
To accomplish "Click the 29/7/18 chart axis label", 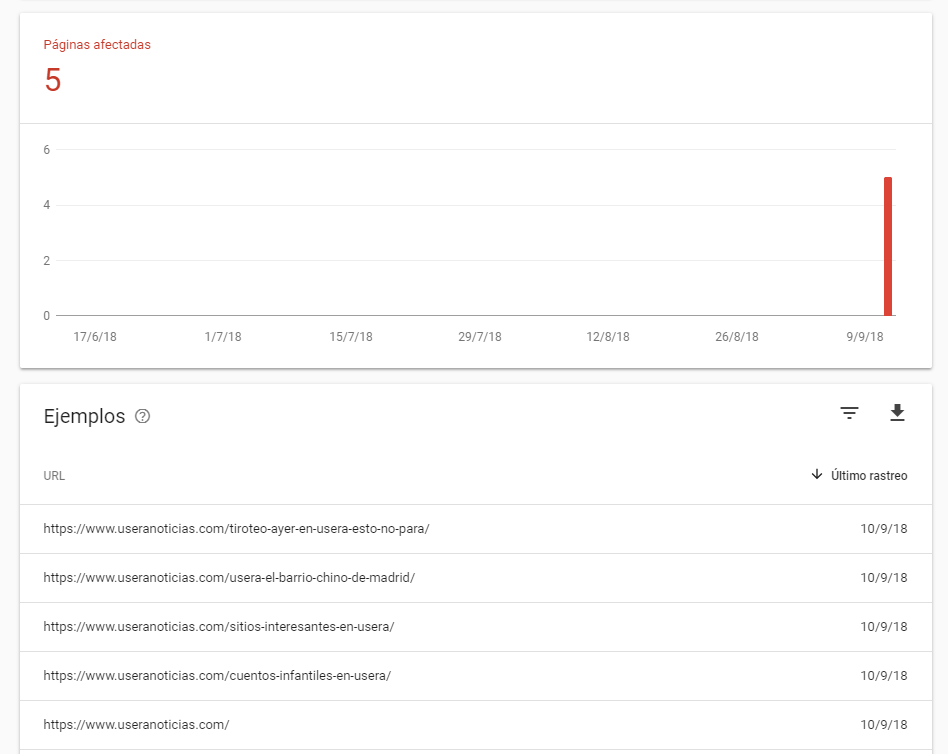I will 479,337.
